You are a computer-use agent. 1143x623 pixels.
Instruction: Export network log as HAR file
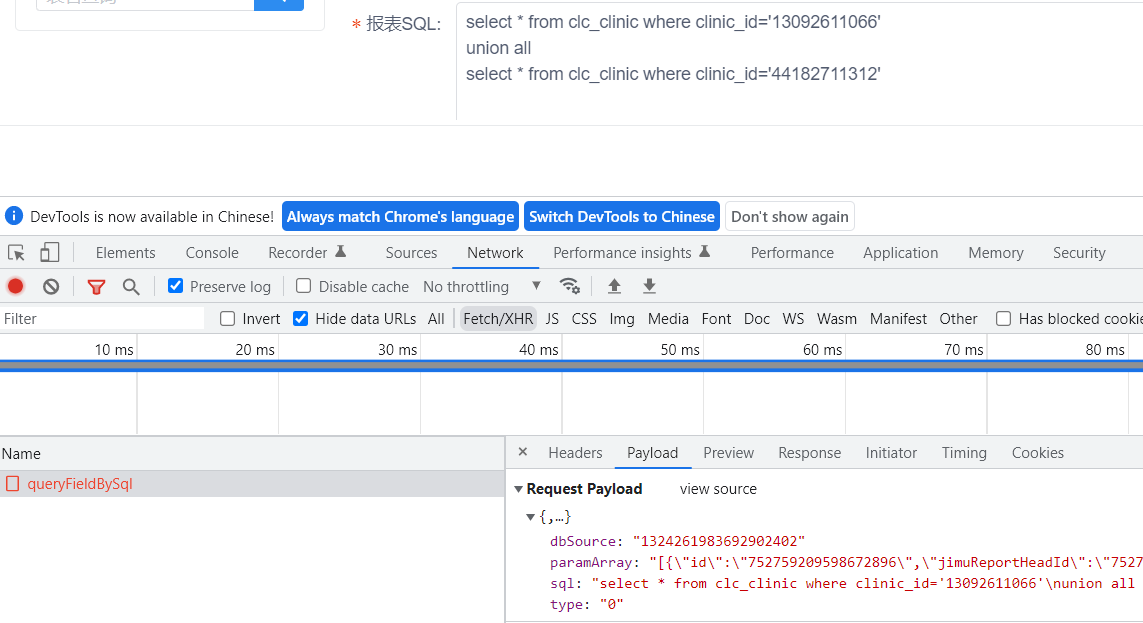tap(649, 287)
